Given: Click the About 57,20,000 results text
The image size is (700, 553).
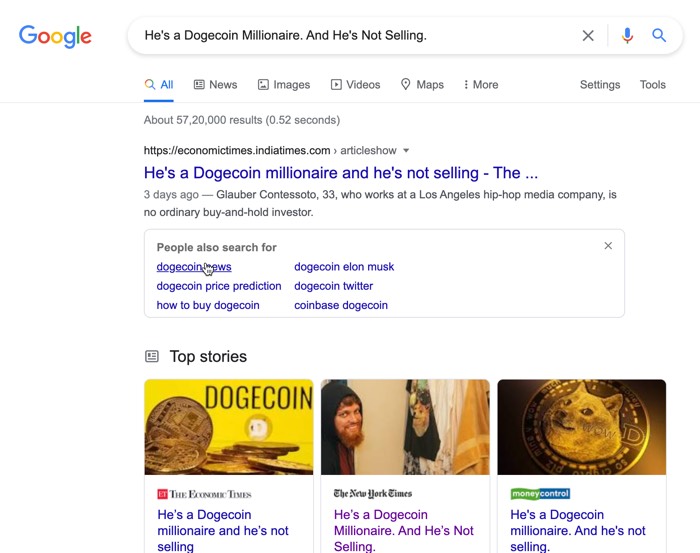Looking at the screenshot, I should point(242,120).
